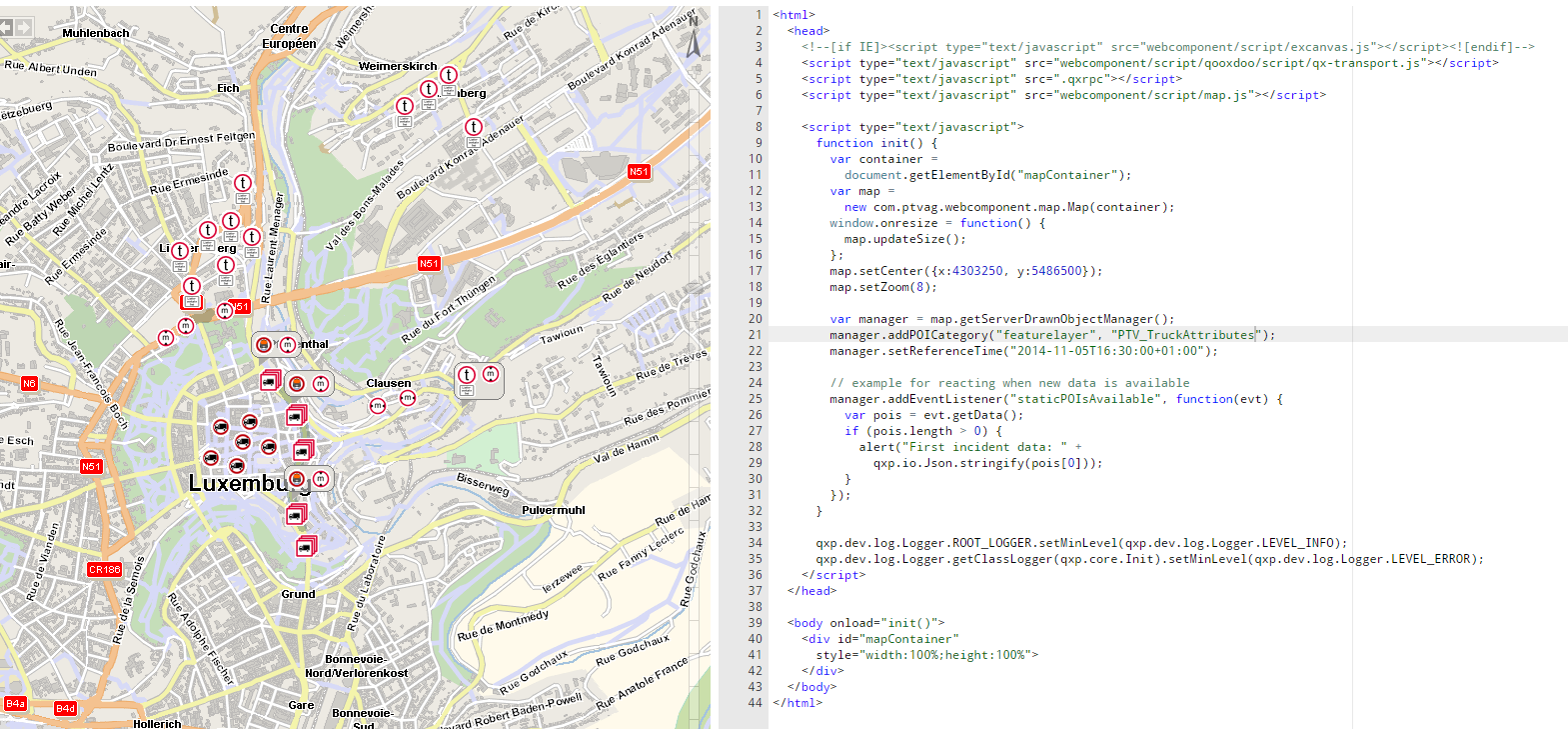Screen dimensions: 1568x729
Task: Select the B4a road shield
Action: pyautogui.click(x=15, y=704)
